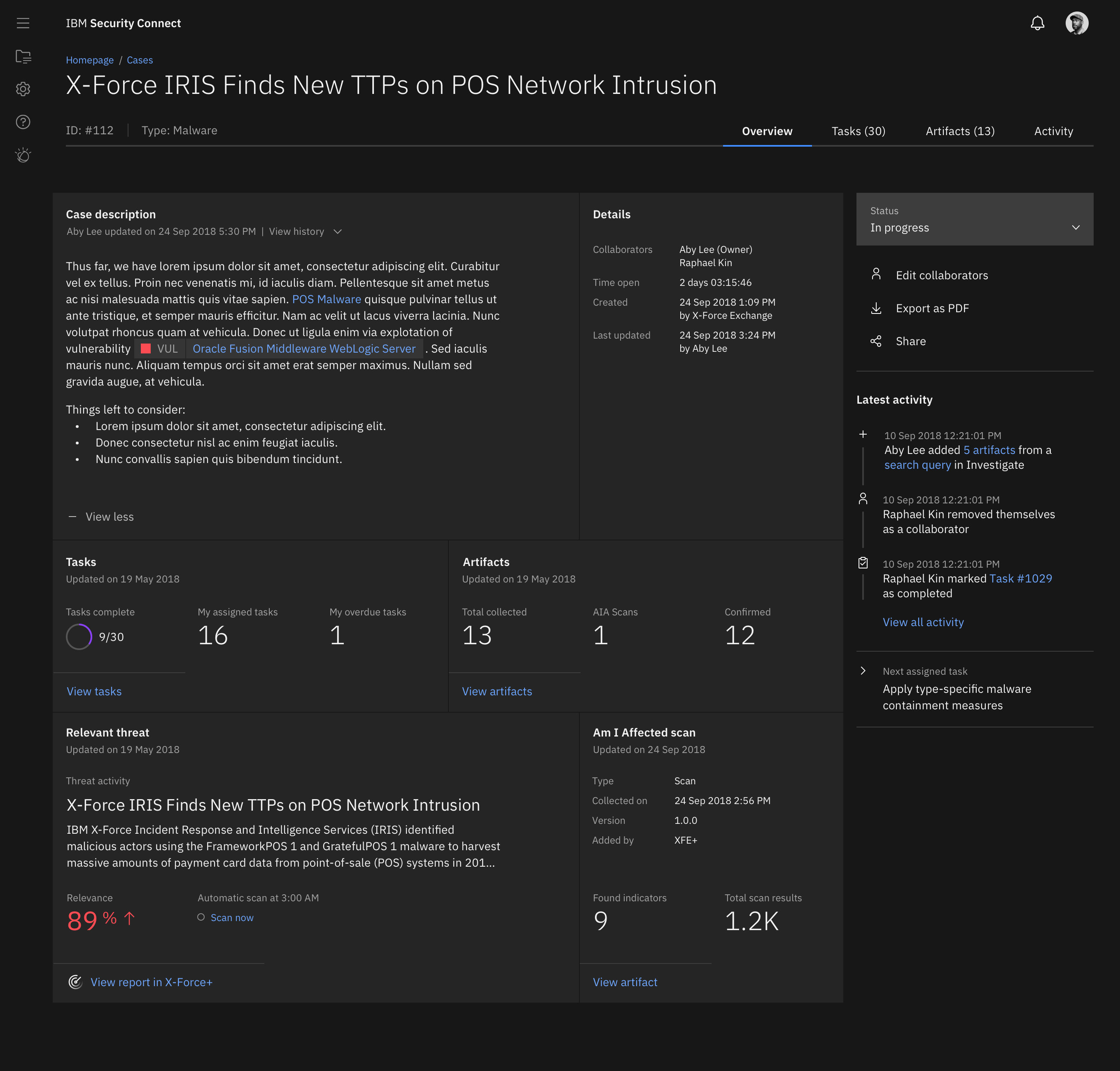Open the 5 artifacts activity link
This screenshot has width=1120, height=1071.
tap(989, 450)
